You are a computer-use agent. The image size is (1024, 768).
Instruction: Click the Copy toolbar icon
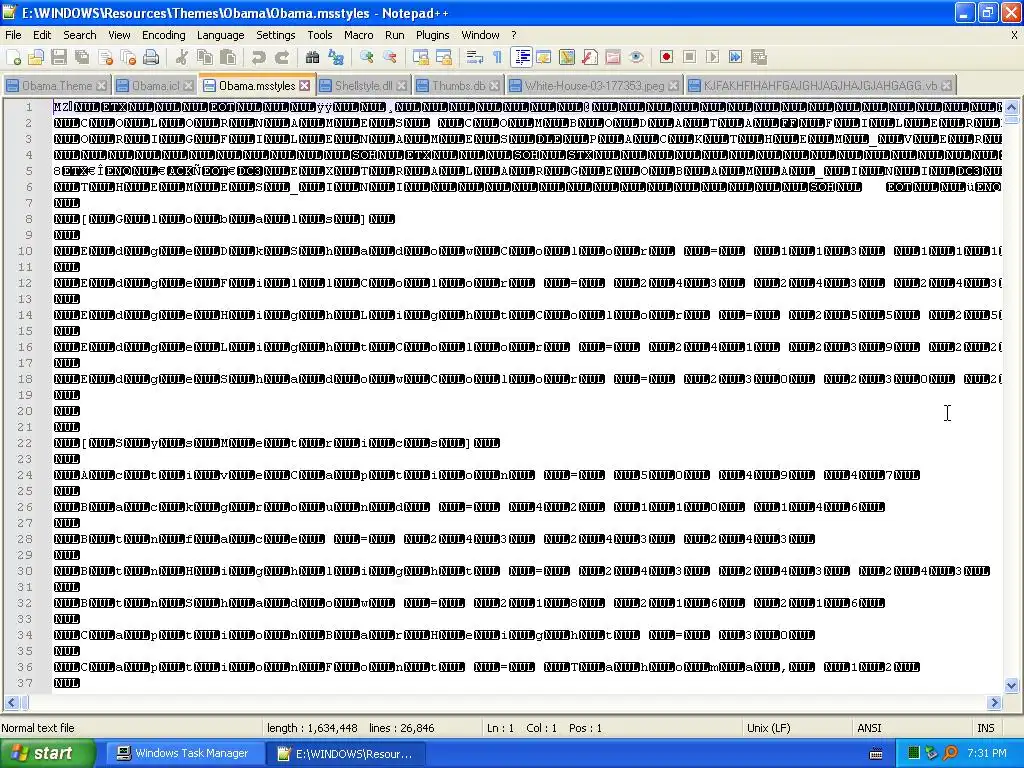pos(204,57)
